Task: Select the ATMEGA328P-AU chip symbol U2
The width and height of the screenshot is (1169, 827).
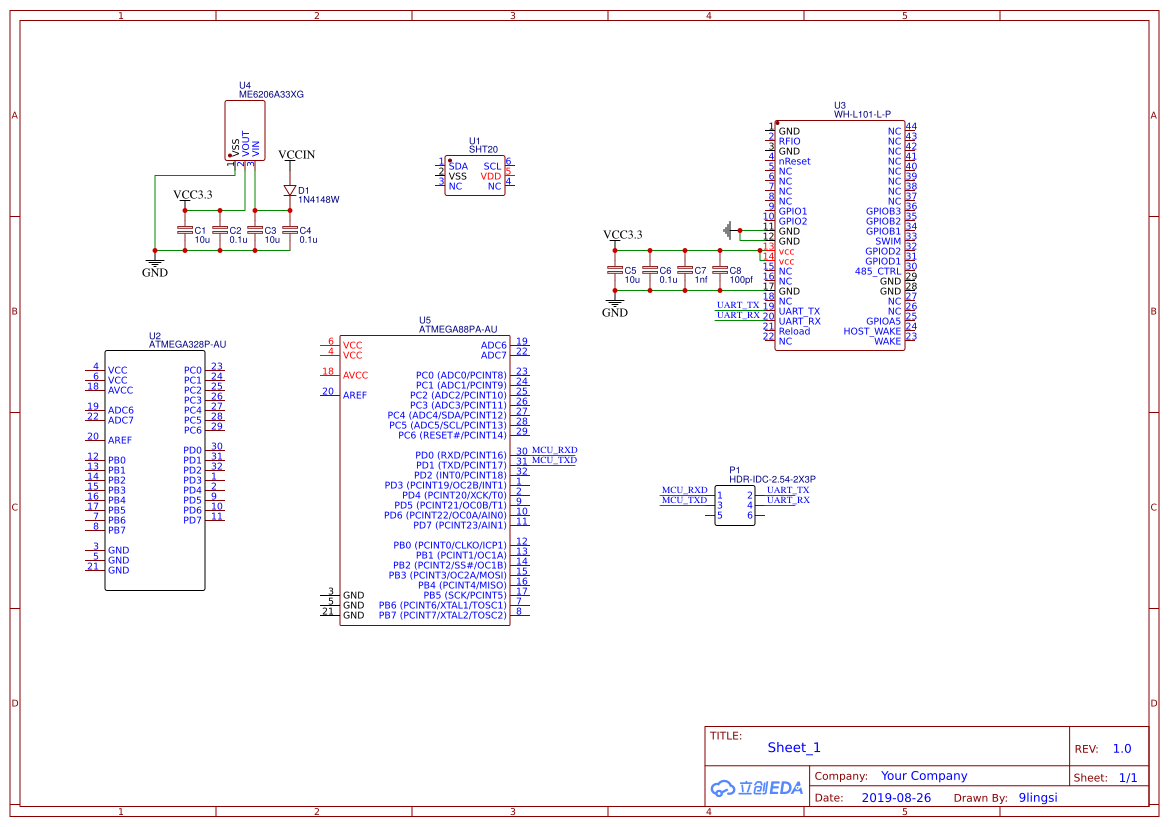Action: [x=155, y=470]
